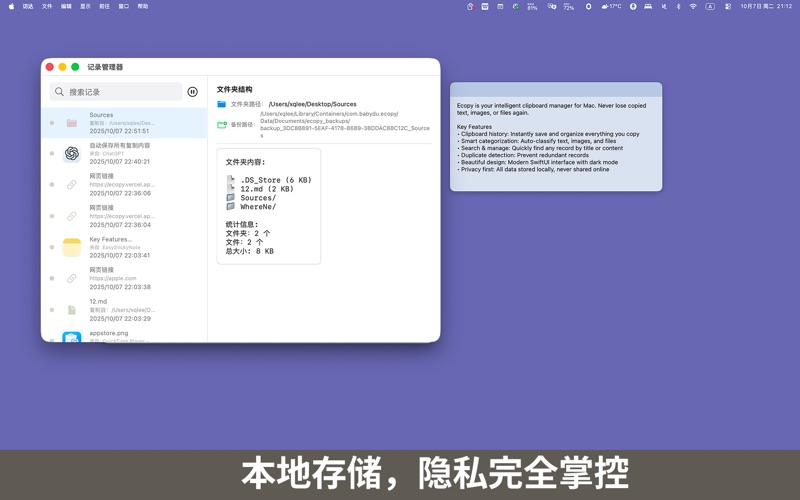Click the search records input field
This screenshot has width=800, height=500.
(x=120, y=92)
